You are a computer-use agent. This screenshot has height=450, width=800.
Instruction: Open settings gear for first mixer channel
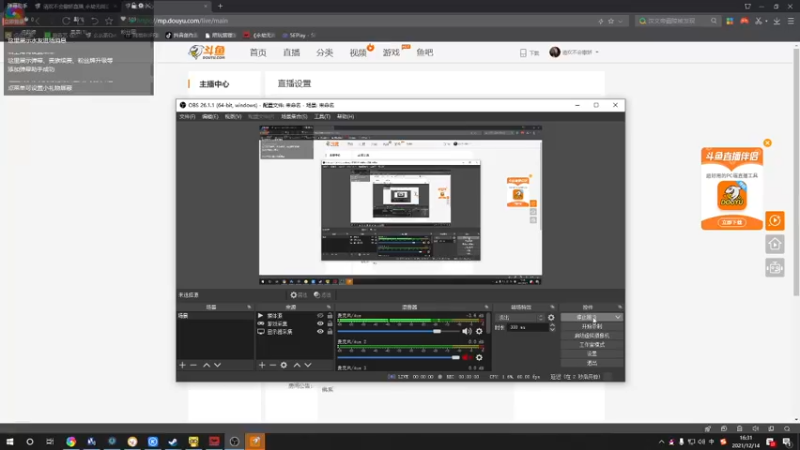click(479, 332)
